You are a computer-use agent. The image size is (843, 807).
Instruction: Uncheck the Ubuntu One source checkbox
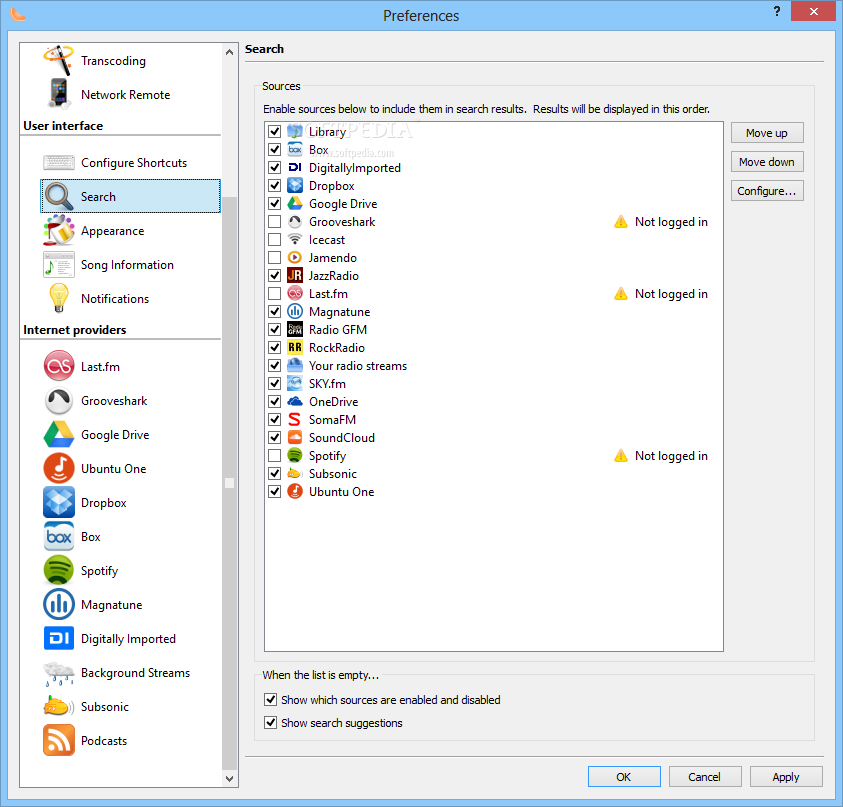pyautogui.click(x=274, y=491)
